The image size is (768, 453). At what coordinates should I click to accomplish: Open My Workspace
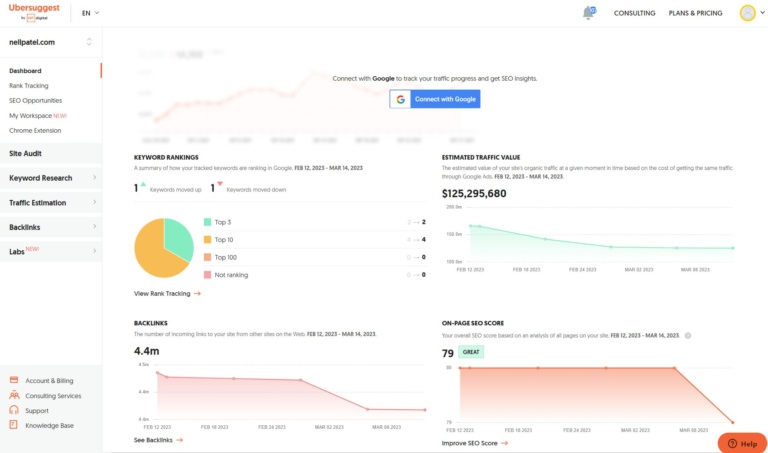point(38,116)
